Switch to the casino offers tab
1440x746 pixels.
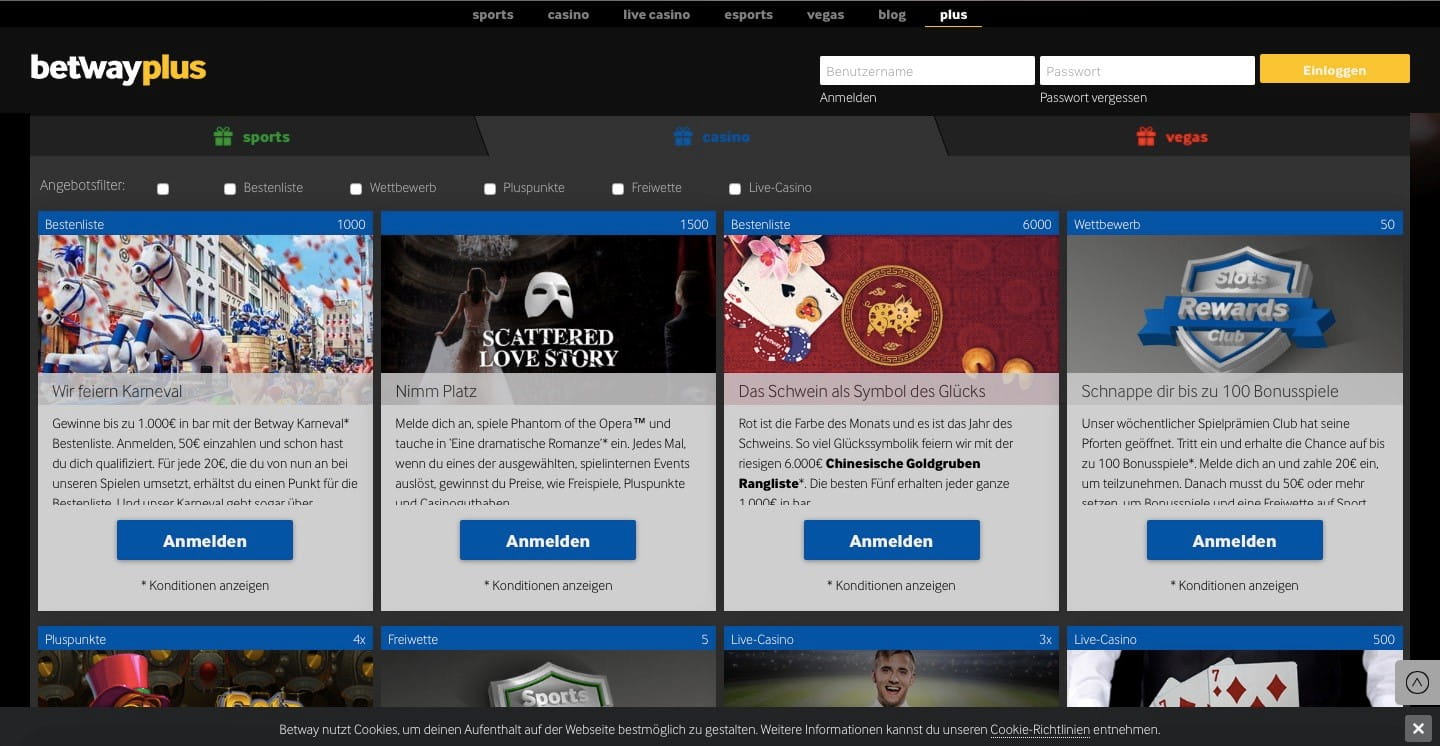pyautogui.click(x=712, y=136)
